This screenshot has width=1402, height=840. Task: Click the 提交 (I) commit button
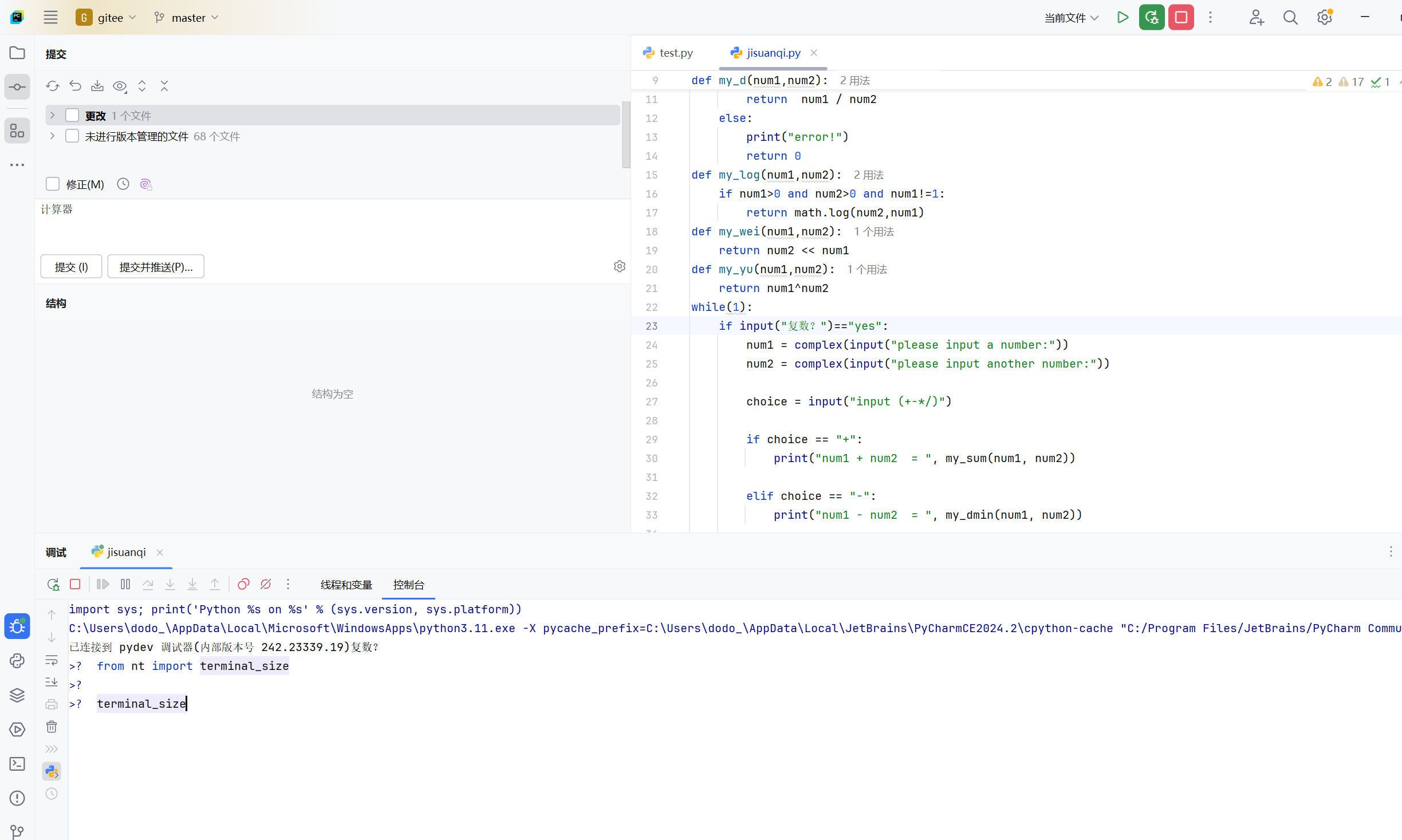coord(71,267)
